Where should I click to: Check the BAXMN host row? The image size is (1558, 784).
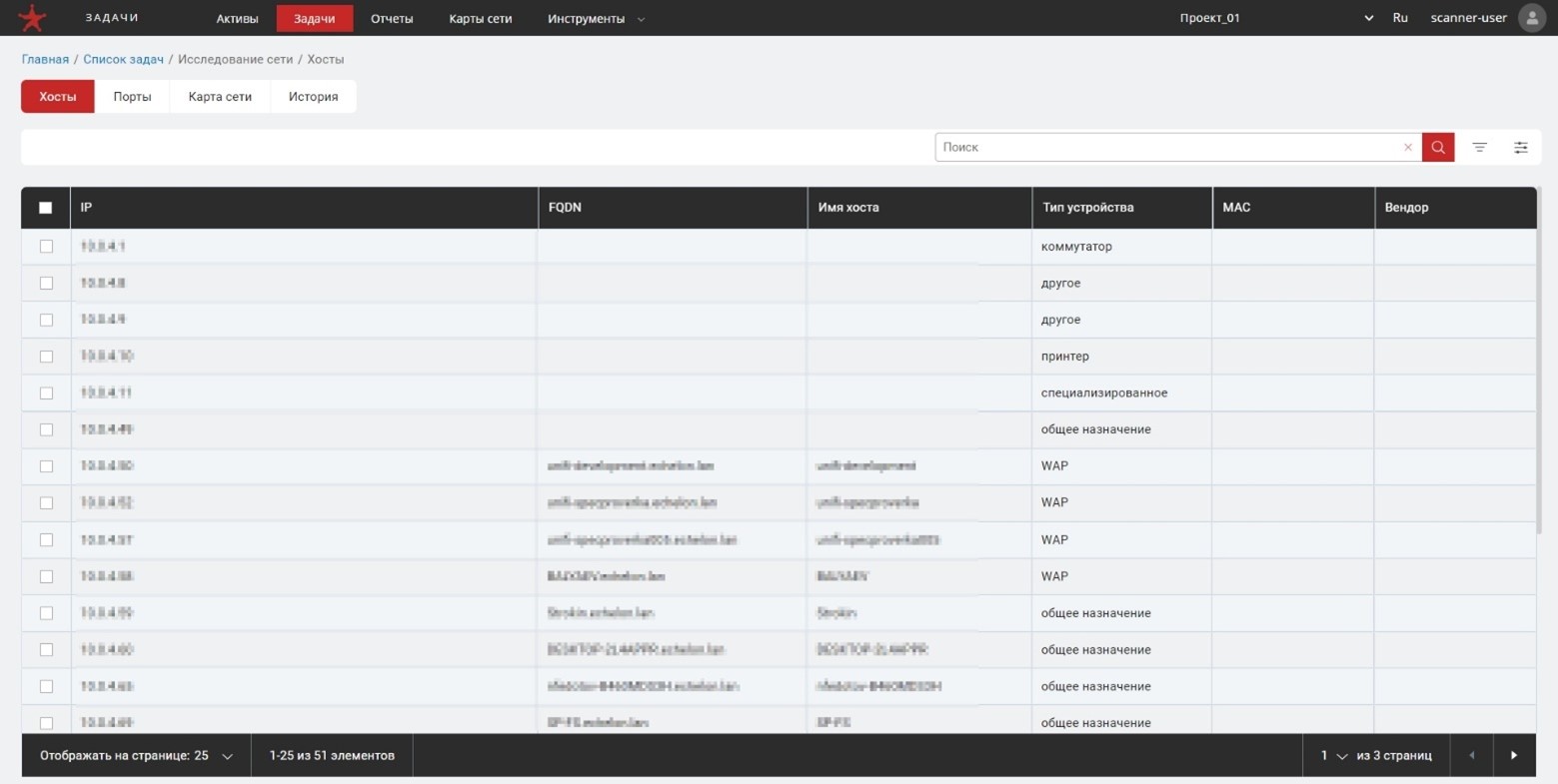(x=46, y=576)
